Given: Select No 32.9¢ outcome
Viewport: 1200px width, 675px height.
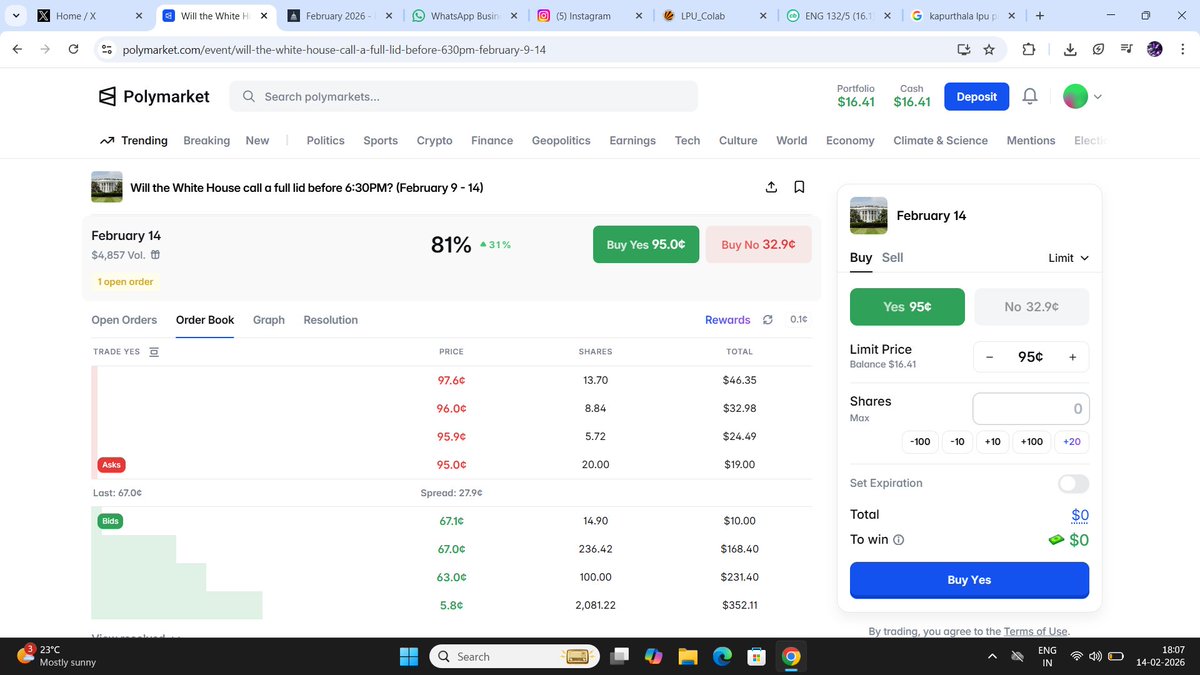Looking at the screenshot, I should (x=1031, y=307).
